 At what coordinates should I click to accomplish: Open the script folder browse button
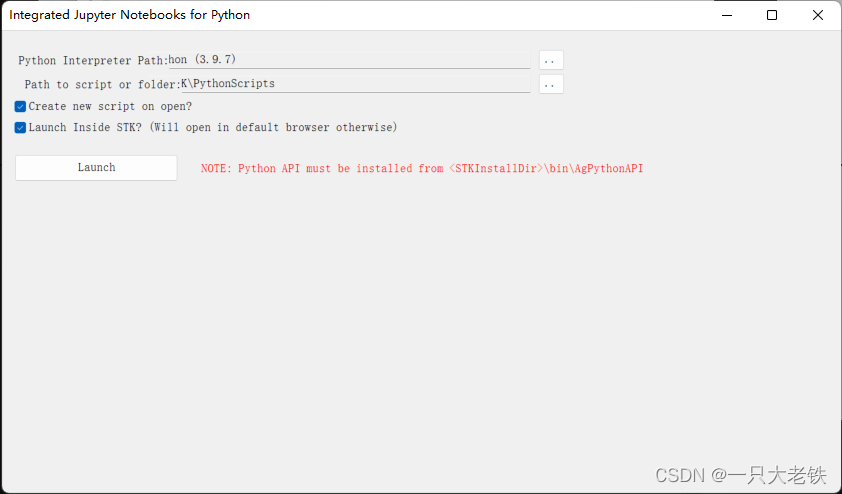pyautogui.click(x=551, y=84)
